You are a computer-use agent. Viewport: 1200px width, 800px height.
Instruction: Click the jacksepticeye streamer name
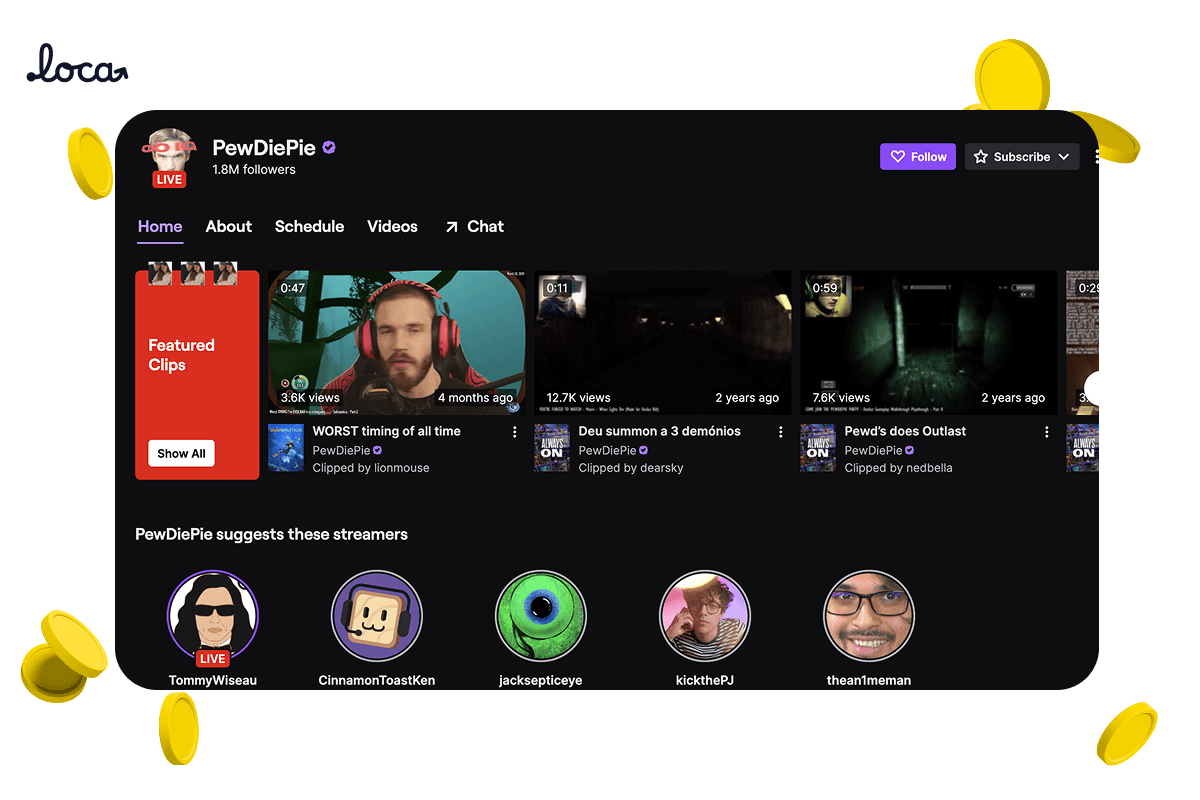540,680
